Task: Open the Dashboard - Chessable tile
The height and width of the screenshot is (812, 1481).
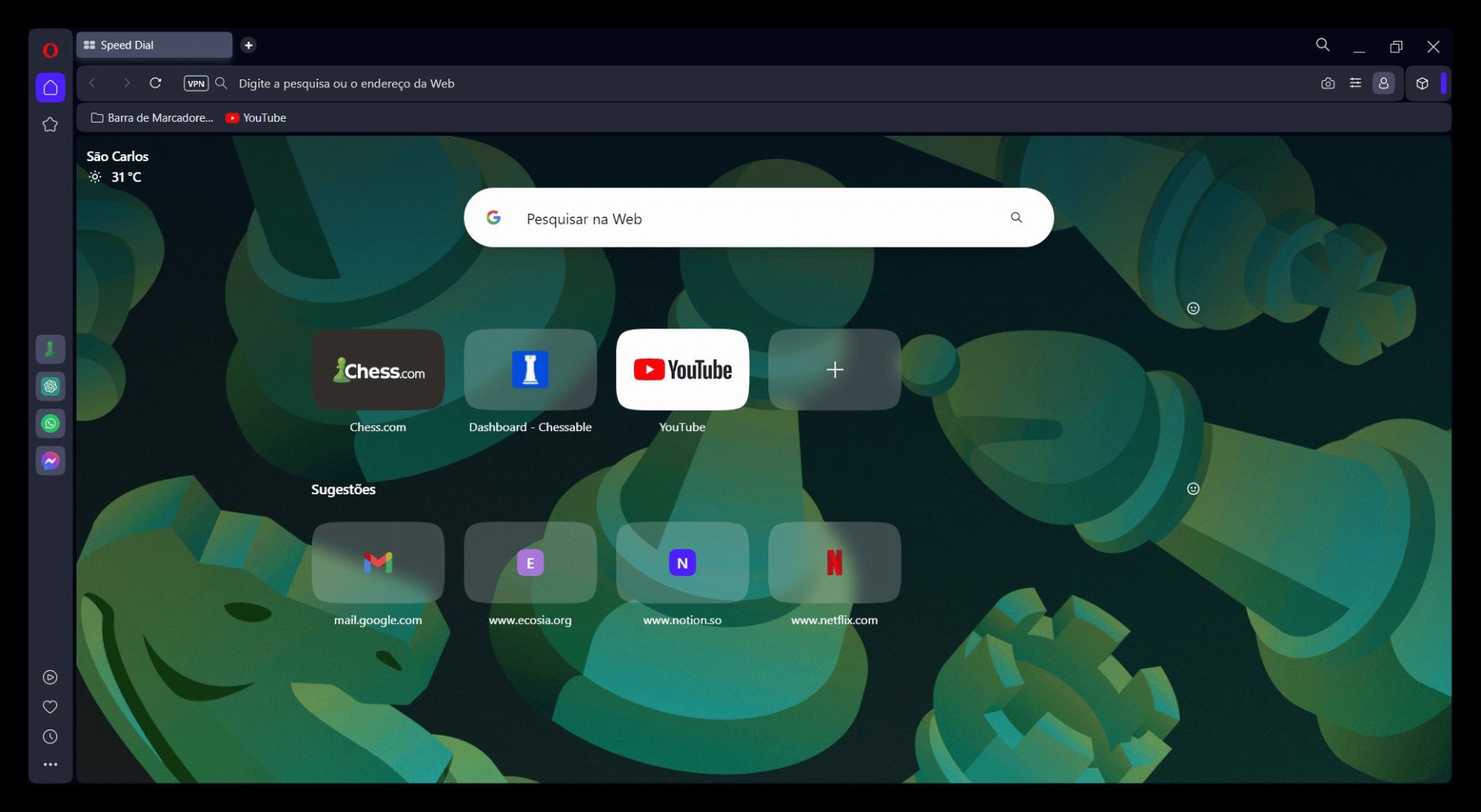Action: [530, 370]
